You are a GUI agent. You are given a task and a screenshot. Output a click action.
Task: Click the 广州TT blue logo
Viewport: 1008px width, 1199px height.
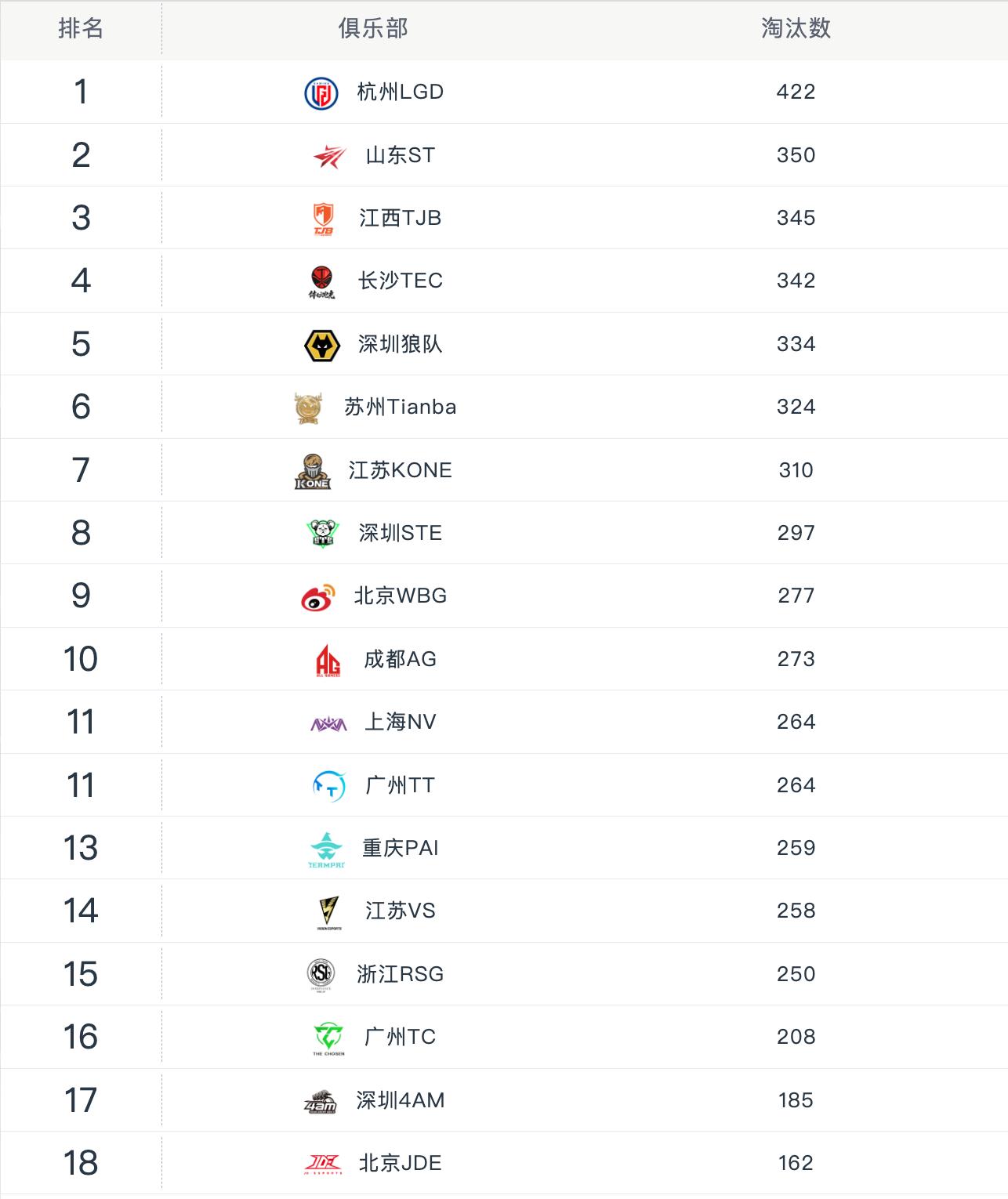click(329, 786)
